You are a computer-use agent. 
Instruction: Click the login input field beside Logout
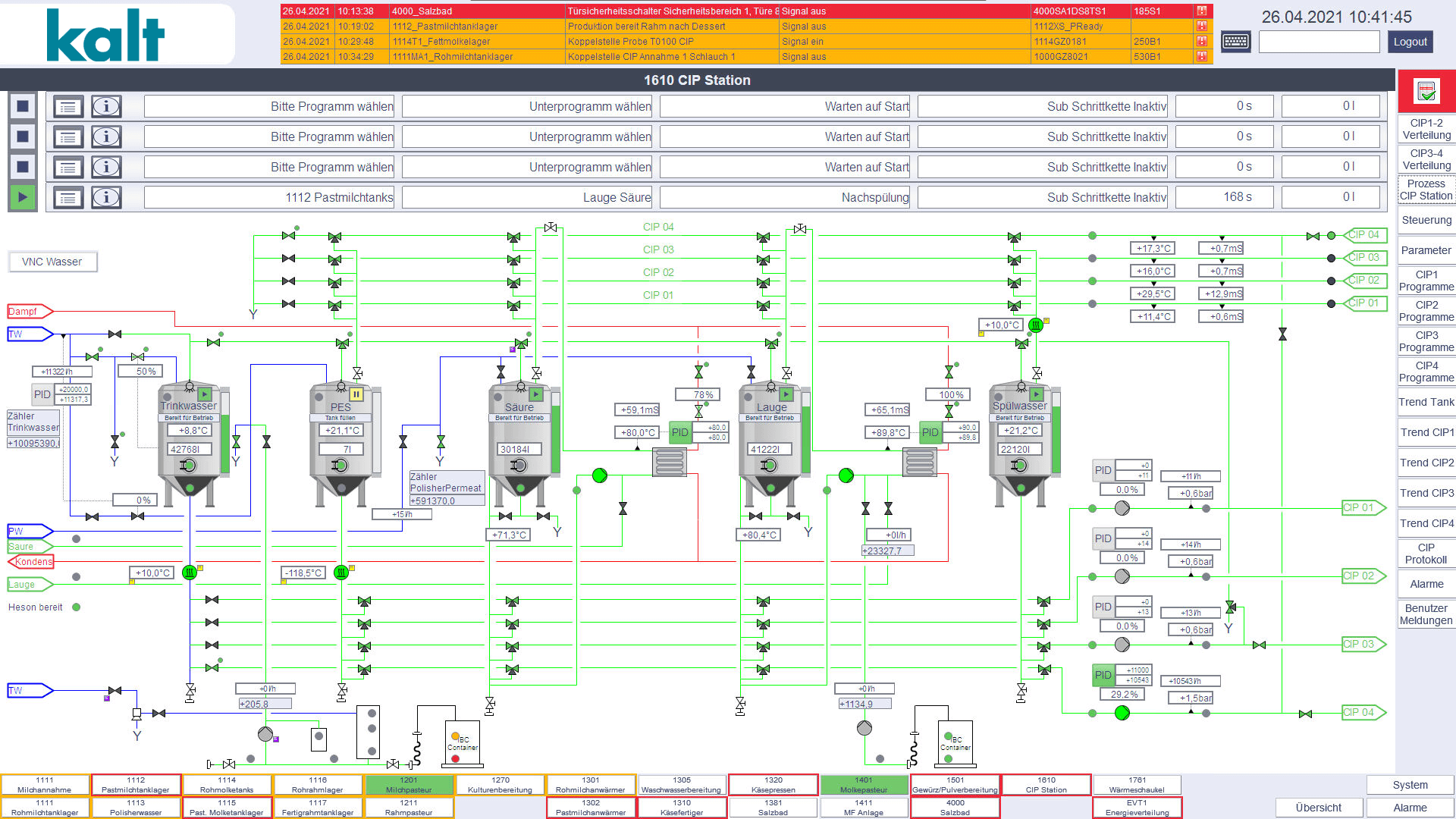point(1319,42)
